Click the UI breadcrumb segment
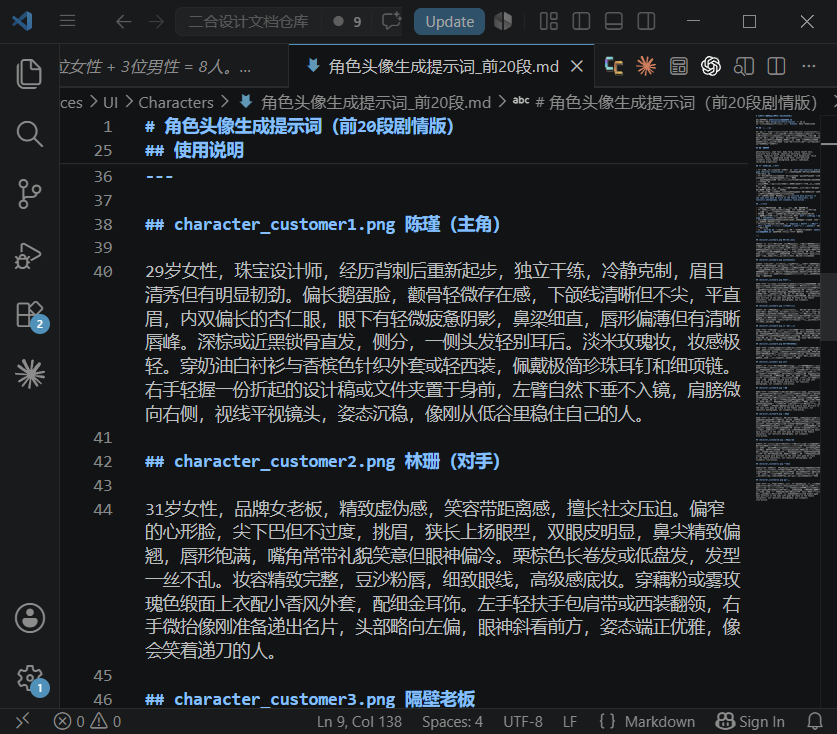 (x=110, y=102)
